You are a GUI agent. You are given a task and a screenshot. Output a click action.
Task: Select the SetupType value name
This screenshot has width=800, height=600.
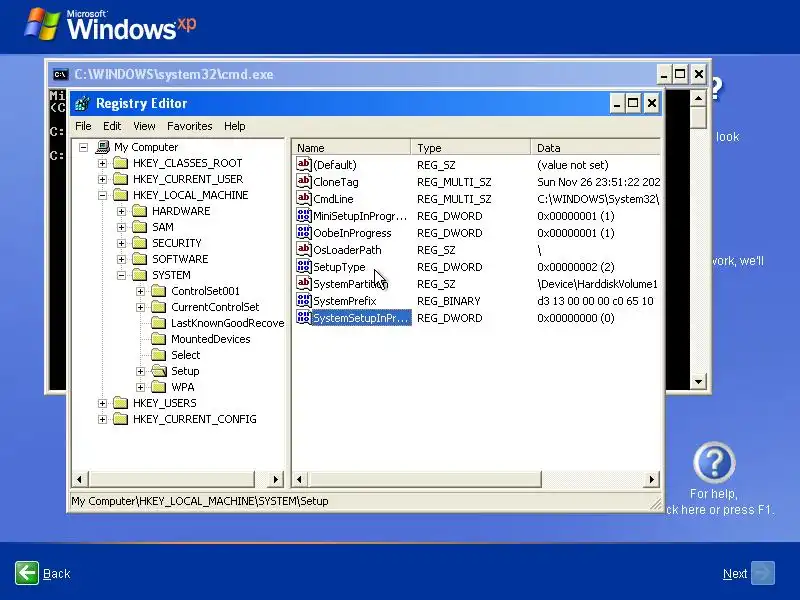coord(339,267)
